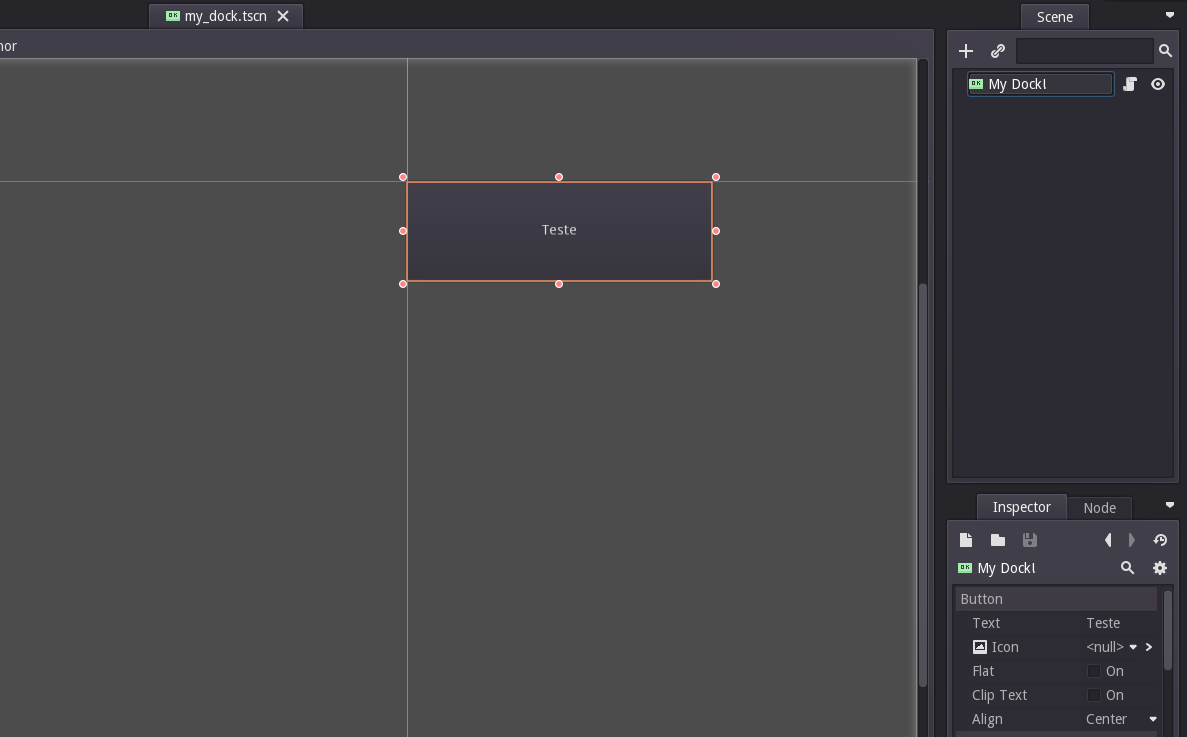Viewport: 1187px width, 737px height.
Task: Load resource with the folder icon
Action: click(998, 540)
